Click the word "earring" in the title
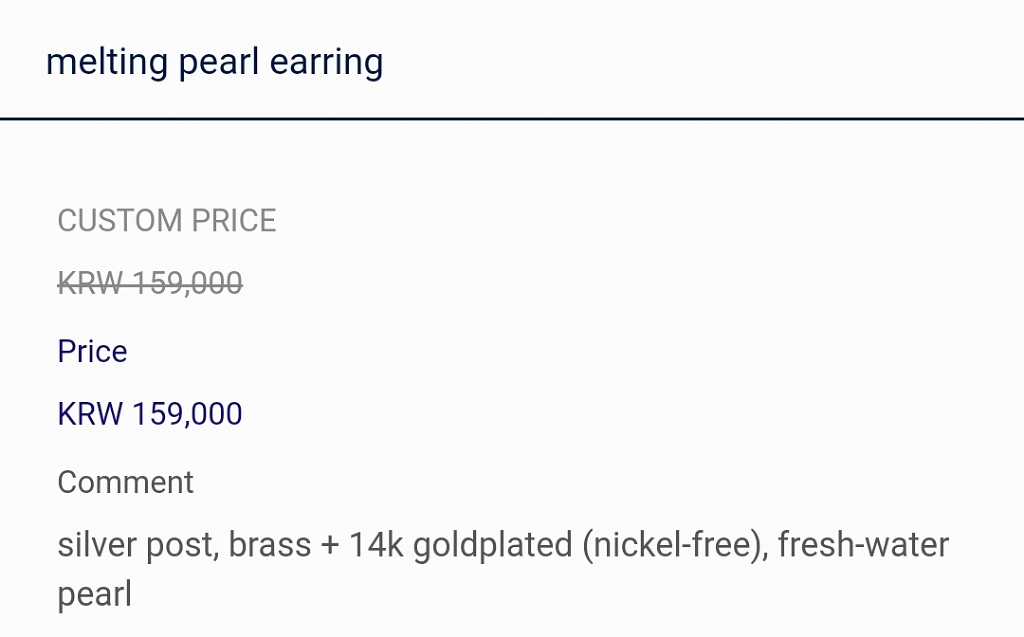Screen dimensions: 1024x637 326,62
